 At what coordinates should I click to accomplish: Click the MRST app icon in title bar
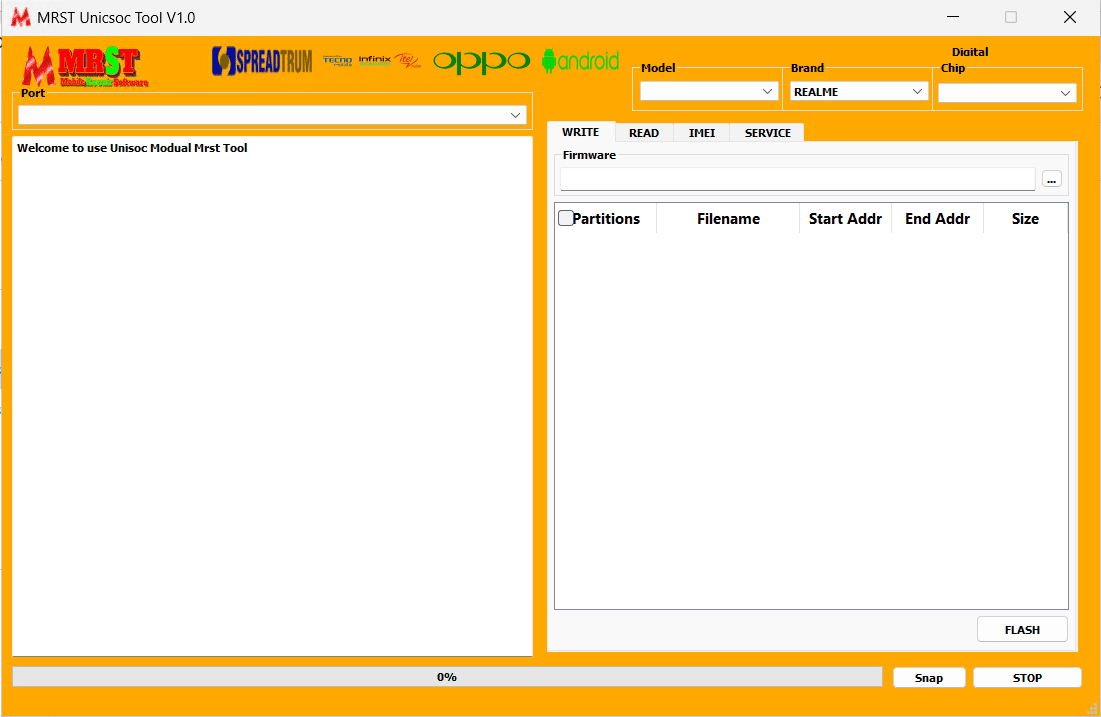[x=20, y=17]
